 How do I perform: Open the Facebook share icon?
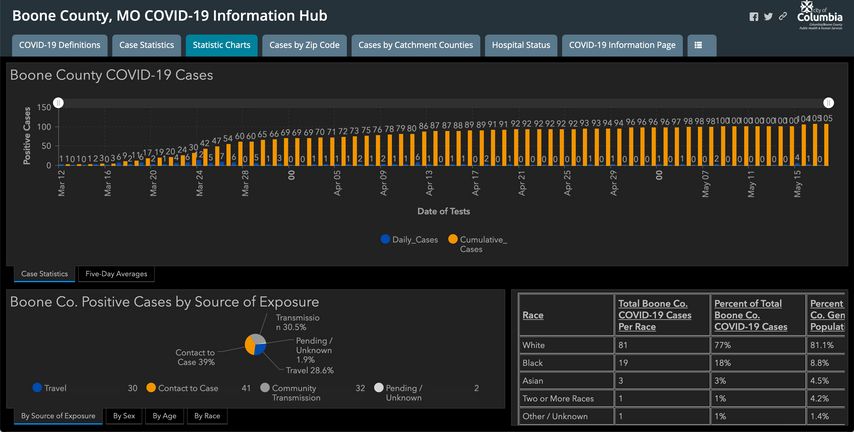pyautogui.click(x=754, y=17)
